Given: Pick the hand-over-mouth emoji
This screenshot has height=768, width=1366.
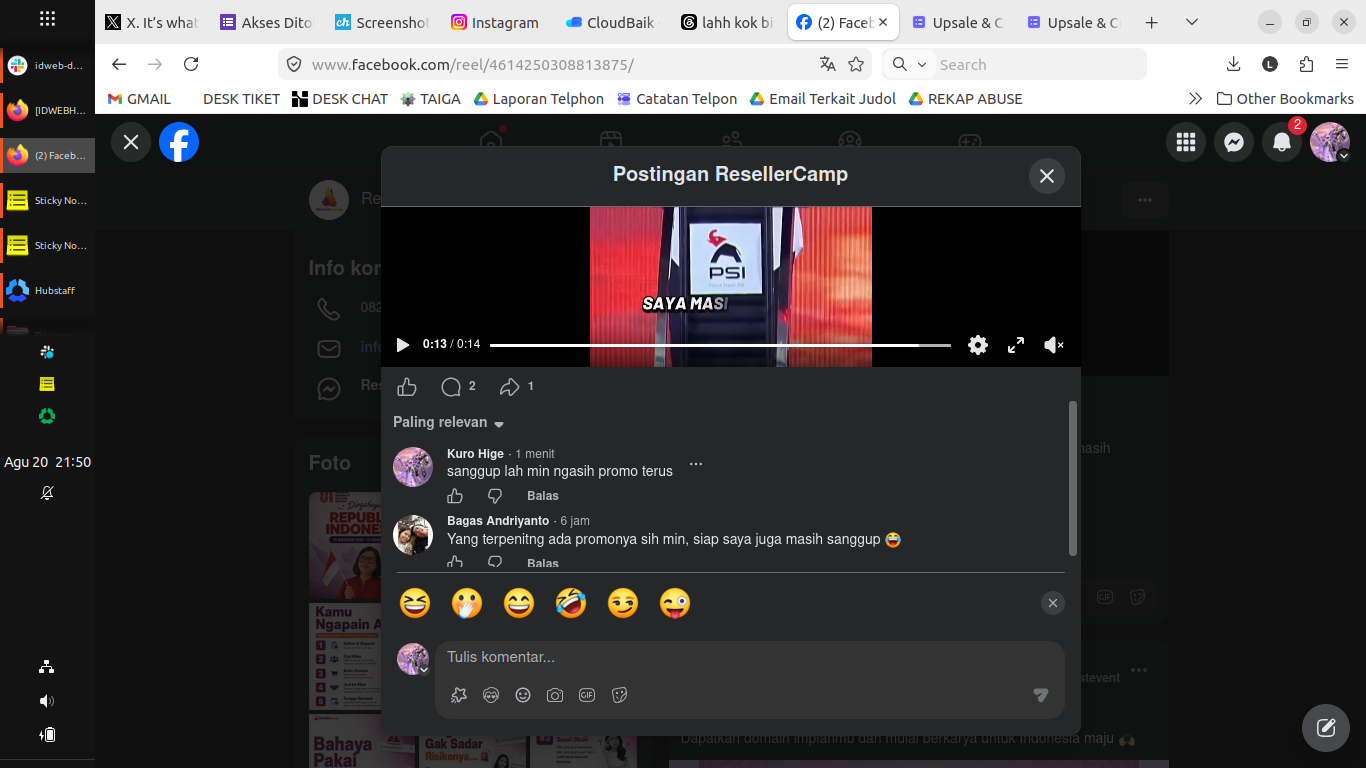Looking at the screenshot, I should (x=467, y=603).
